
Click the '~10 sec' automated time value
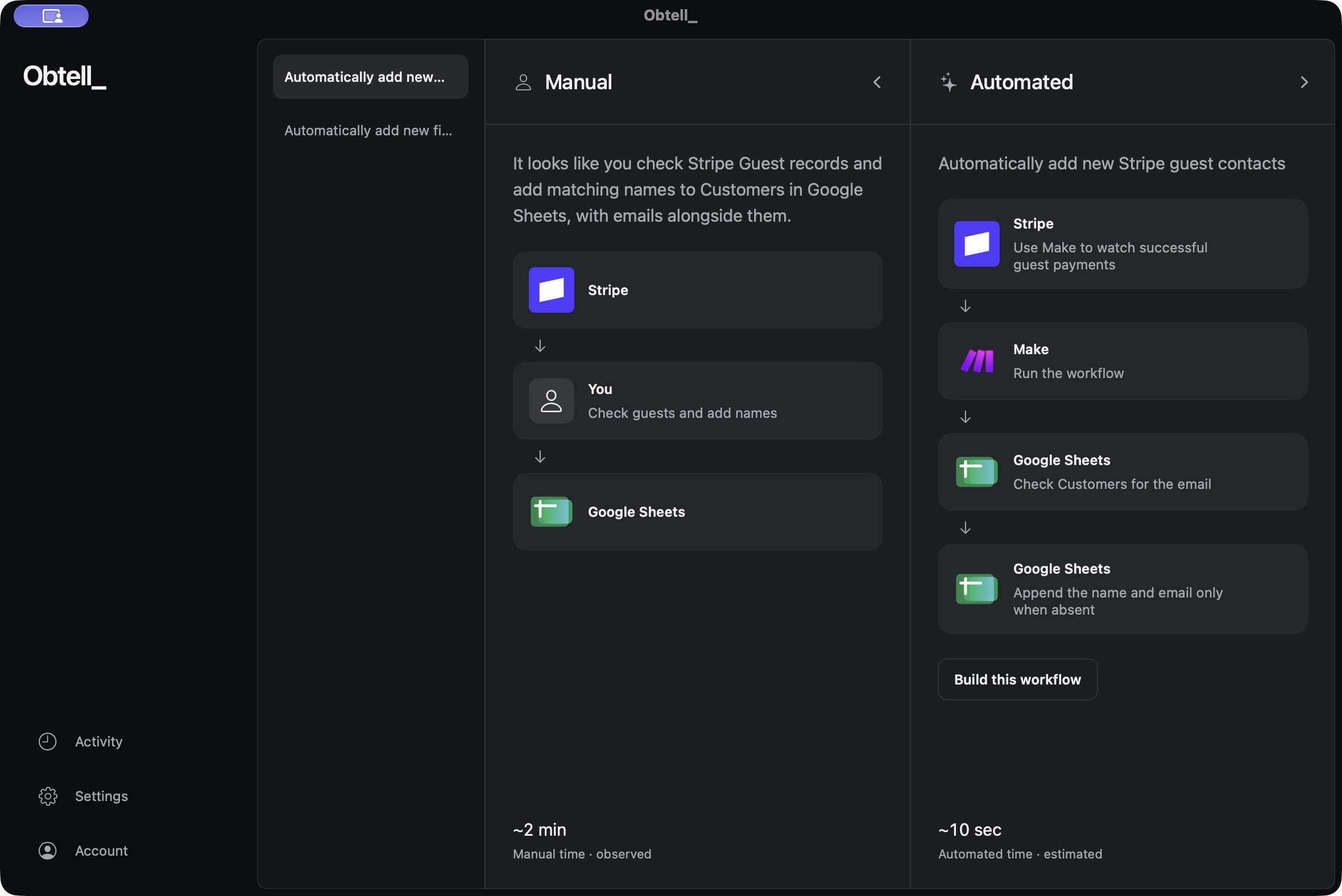point(970,829)
